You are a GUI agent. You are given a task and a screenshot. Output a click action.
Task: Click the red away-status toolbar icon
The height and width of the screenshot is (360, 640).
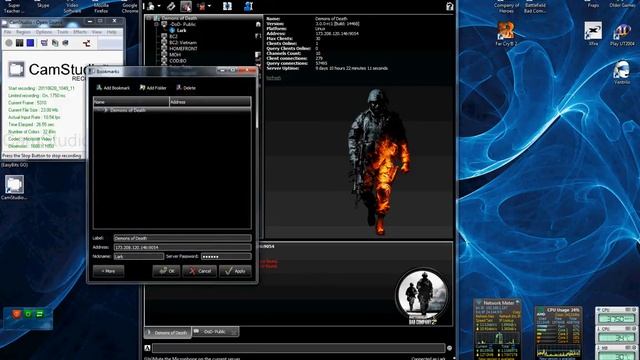click(x=201, y=6)
